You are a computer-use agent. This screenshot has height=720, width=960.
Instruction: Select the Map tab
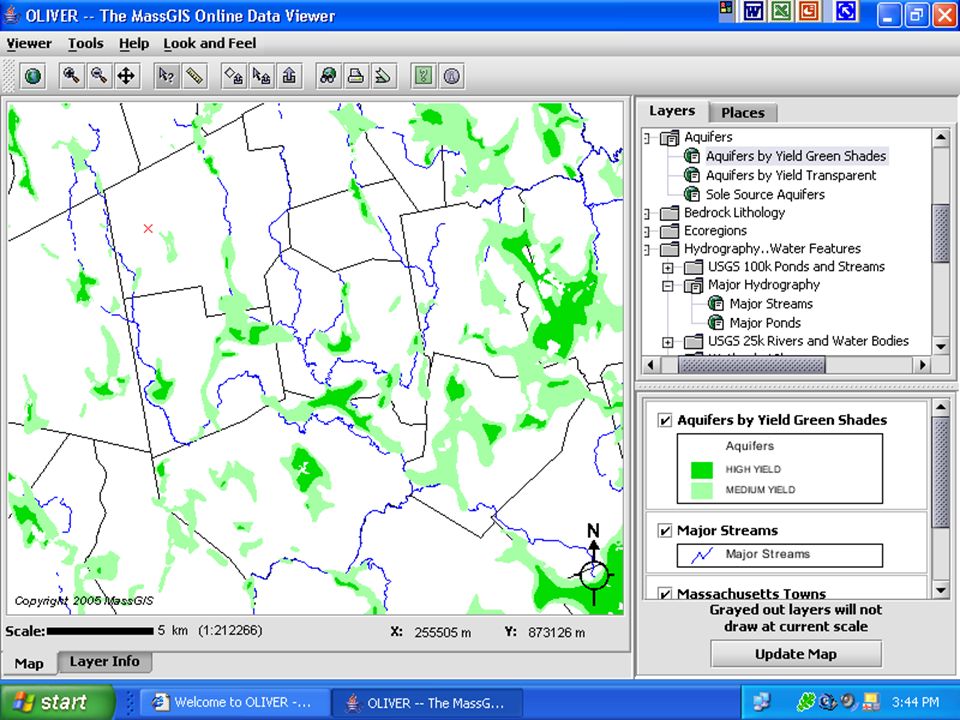29,663
